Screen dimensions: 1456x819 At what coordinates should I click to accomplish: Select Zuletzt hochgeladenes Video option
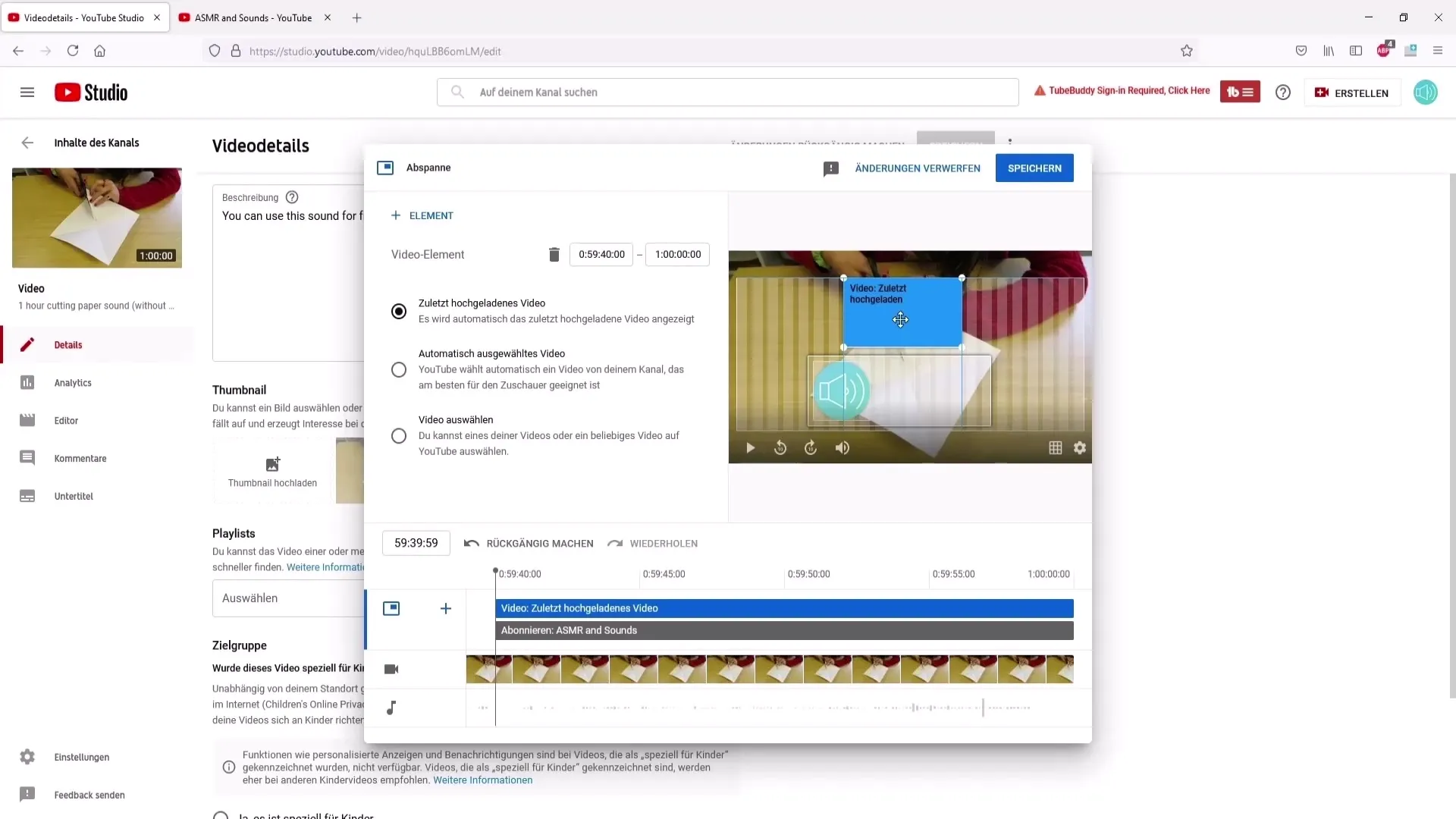click(x=399, y=312)
